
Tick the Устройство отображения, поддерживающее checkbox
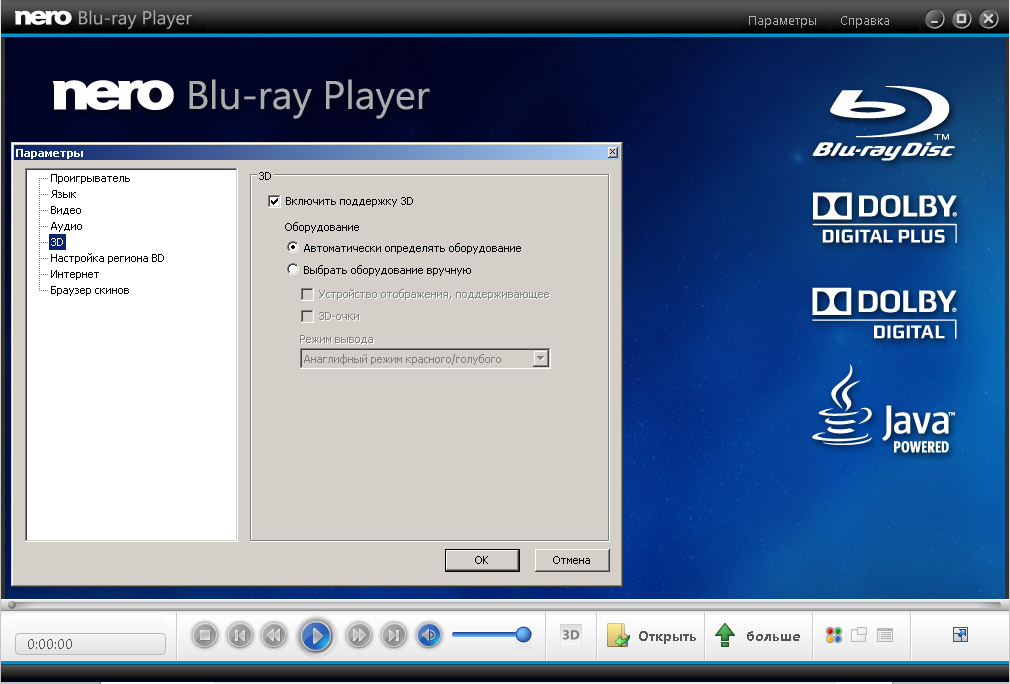(307, 294)
